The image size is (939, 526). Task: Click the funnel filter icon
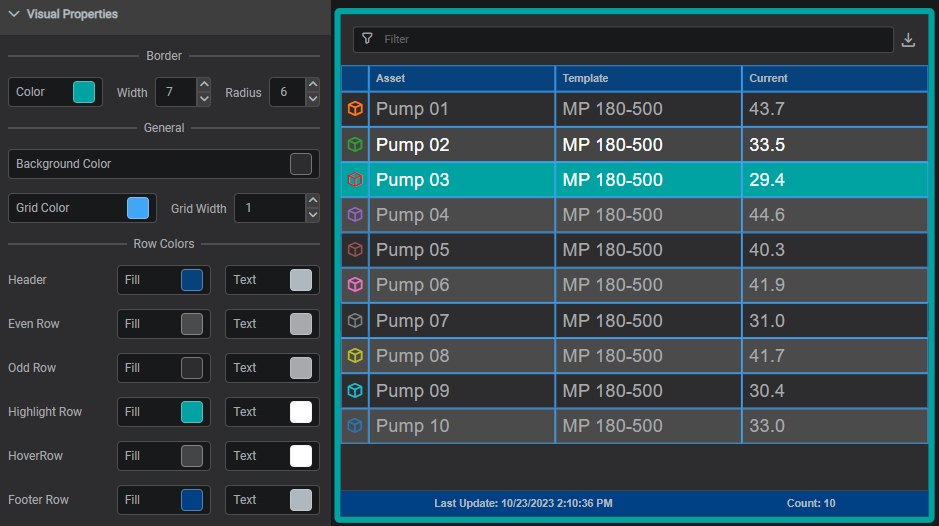pyautogui.click(x=368, y=39)
